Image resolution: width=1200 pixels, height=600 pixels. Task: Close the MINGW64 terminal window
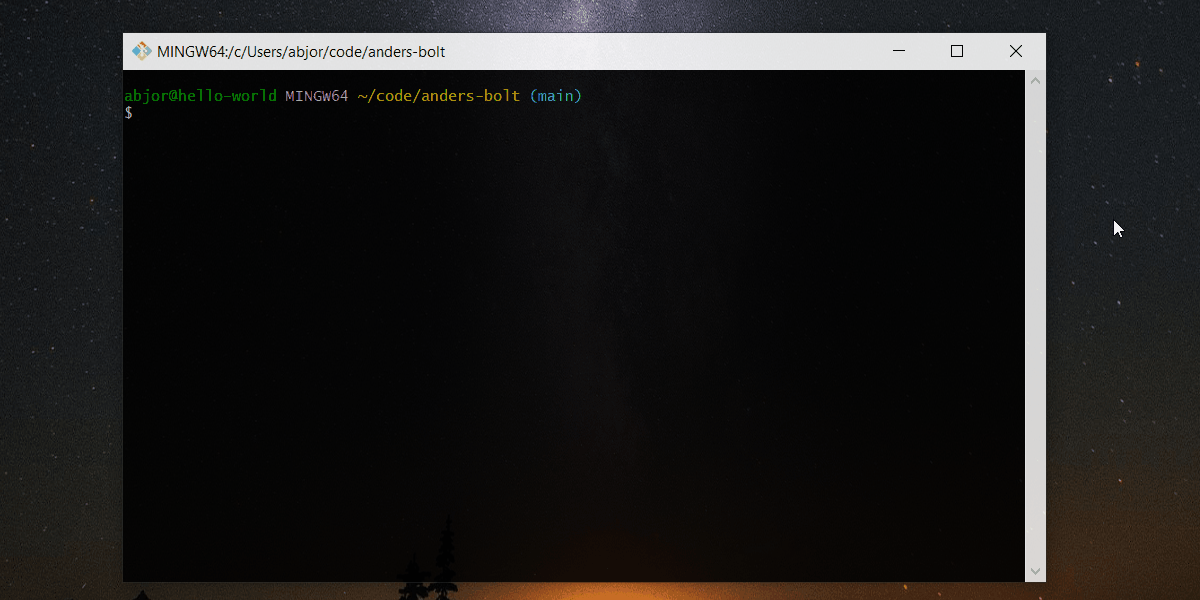pos(1016,51)
